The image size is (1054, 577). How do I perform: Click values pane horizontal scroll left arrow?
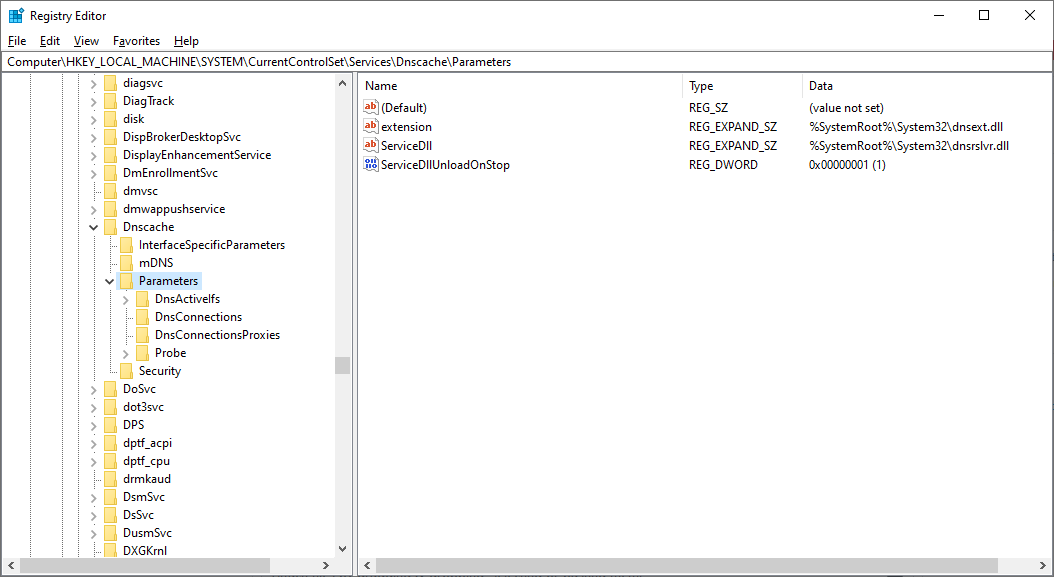(367, 566)
